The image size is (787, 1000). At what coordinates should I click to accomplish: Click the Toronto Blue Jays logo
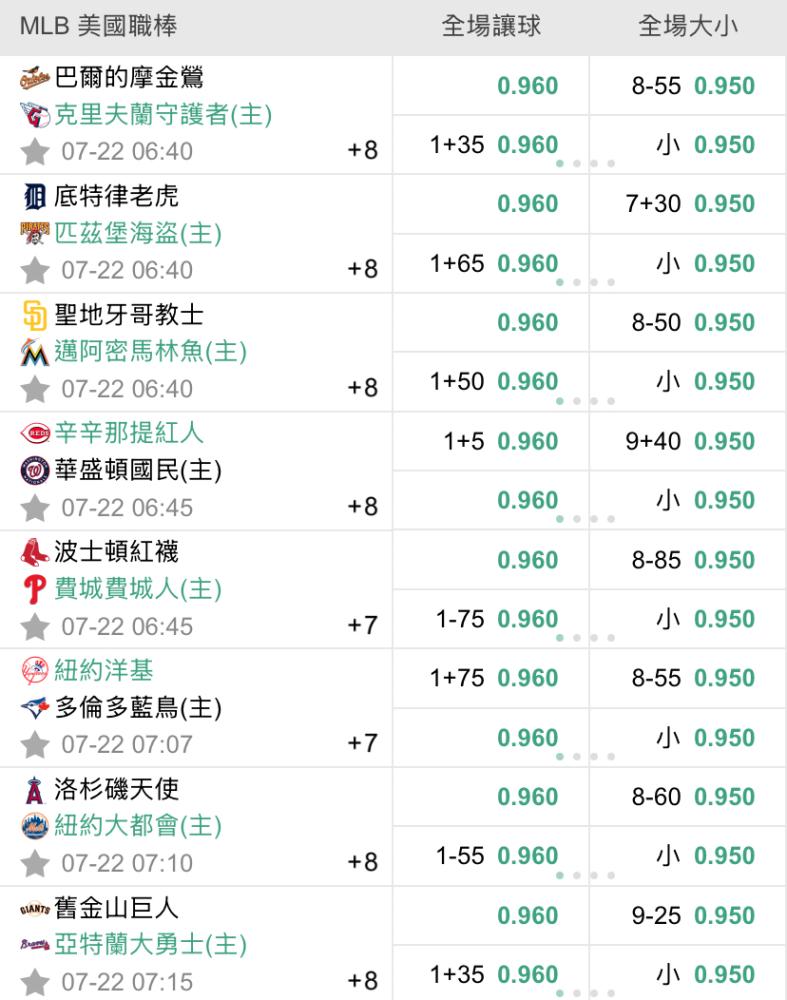[34, 707]
